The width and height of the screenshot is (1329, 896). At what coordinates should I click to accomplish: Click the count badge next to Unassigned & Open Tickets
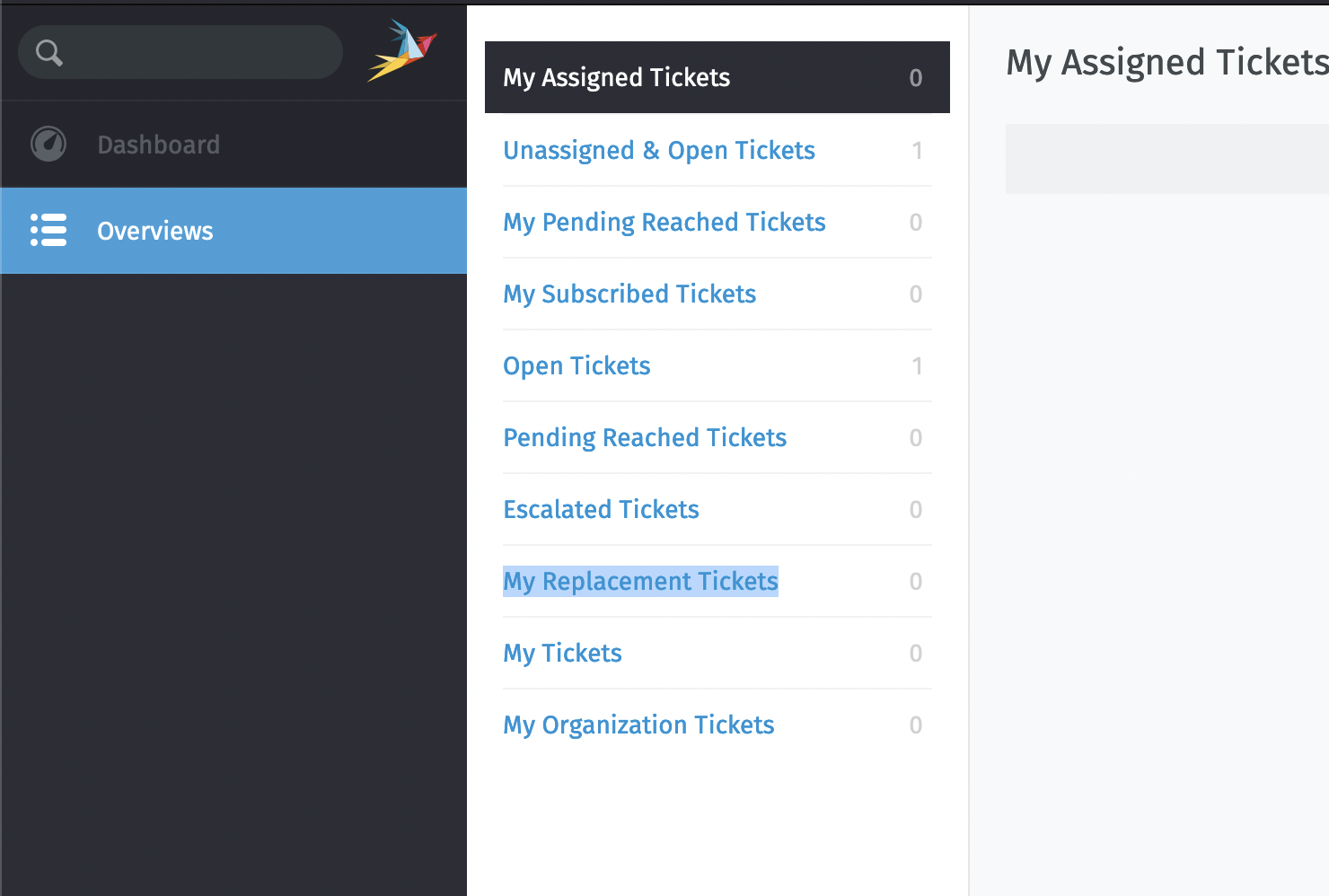916,150
